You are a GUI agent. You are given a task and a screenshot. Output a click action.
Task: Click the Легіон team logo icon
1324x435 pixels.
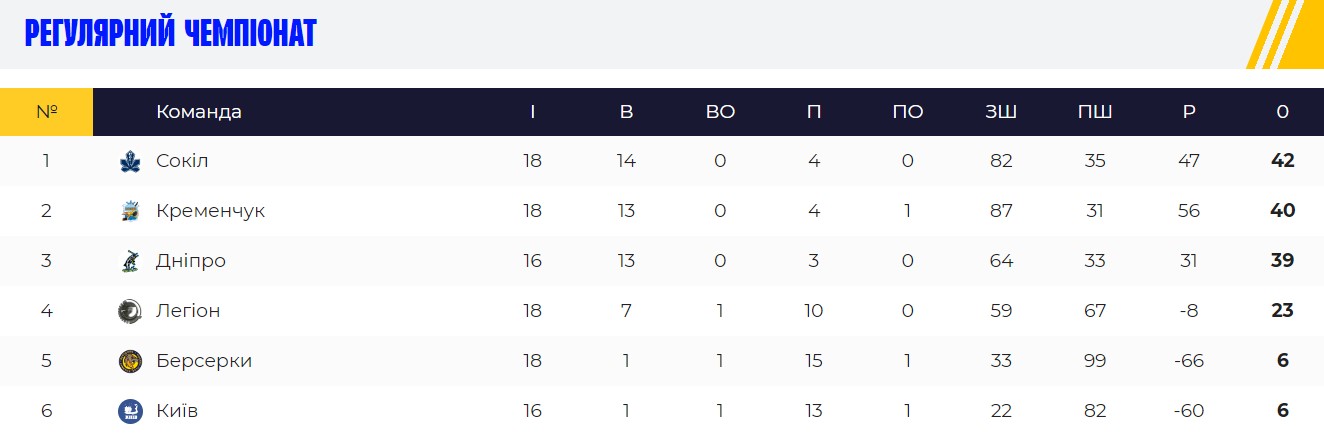point(130,311)
